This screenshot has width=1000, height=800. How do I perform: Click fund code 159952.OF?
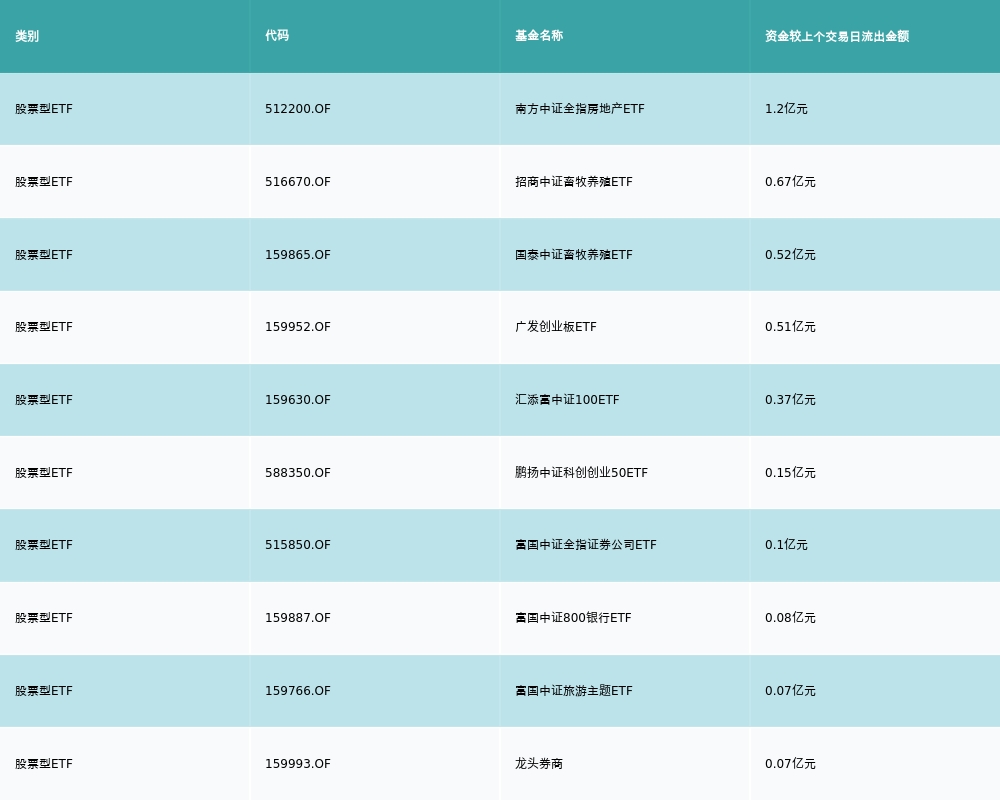(x=298, y=327)
